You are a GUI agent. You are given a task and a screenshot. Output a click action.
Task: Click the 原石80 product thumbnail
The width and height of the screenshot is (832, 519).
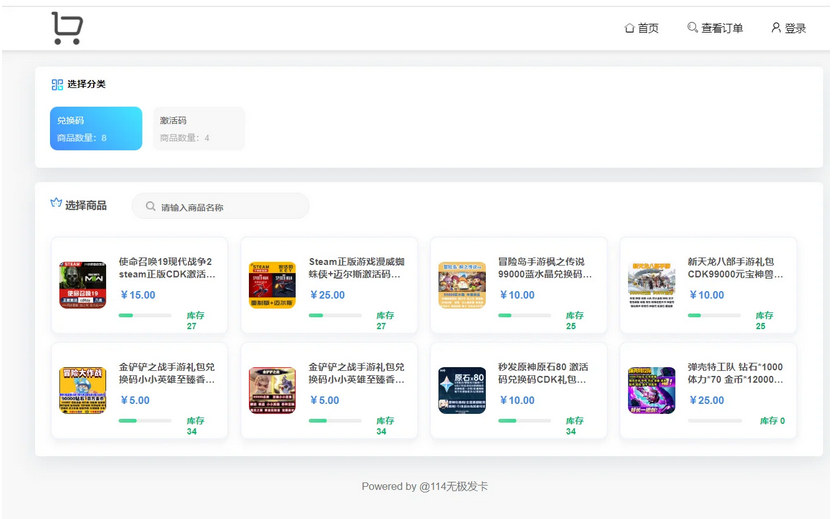tap(462, 390)
